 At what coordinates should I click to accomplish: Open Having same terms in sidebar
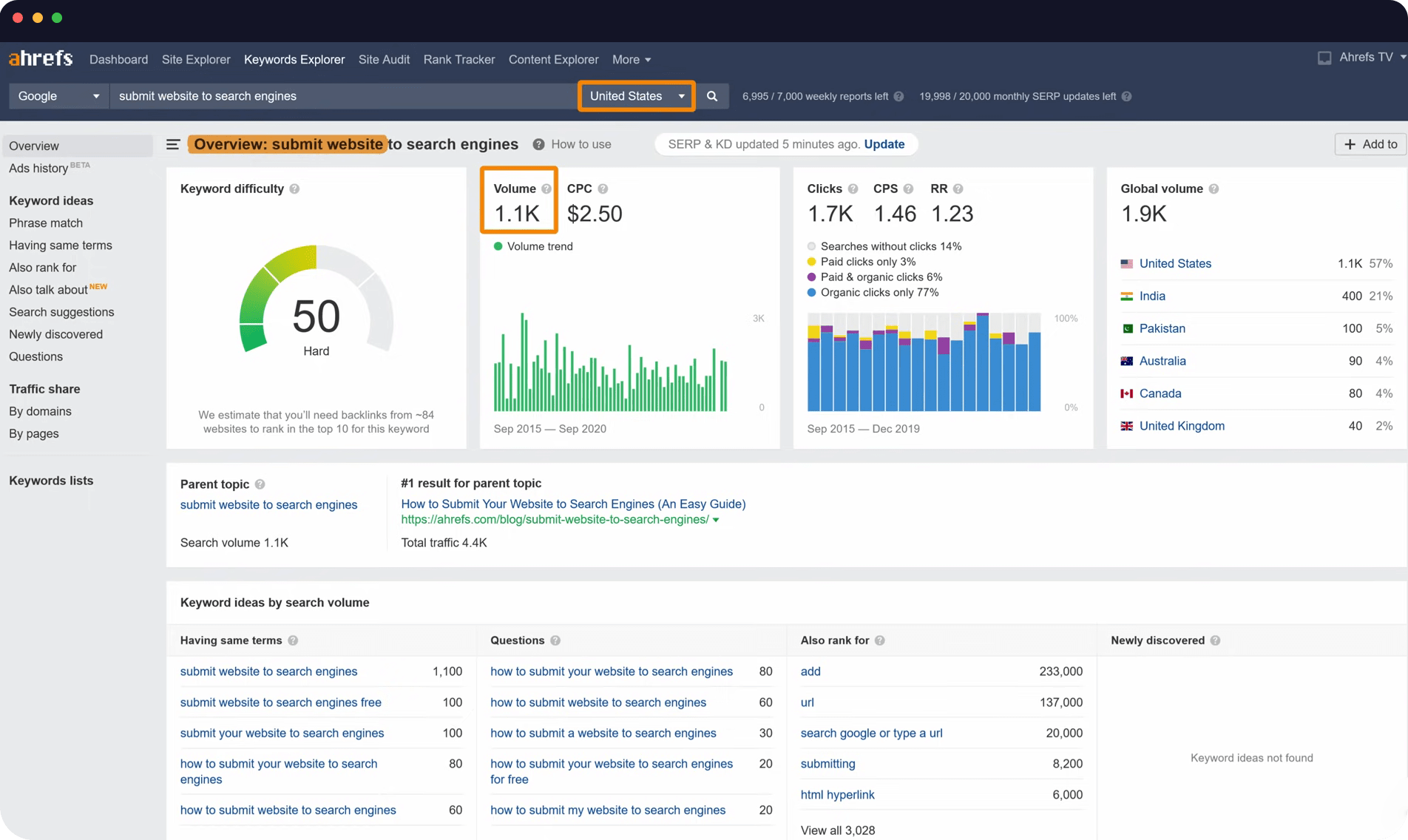[x=61, y=245]
